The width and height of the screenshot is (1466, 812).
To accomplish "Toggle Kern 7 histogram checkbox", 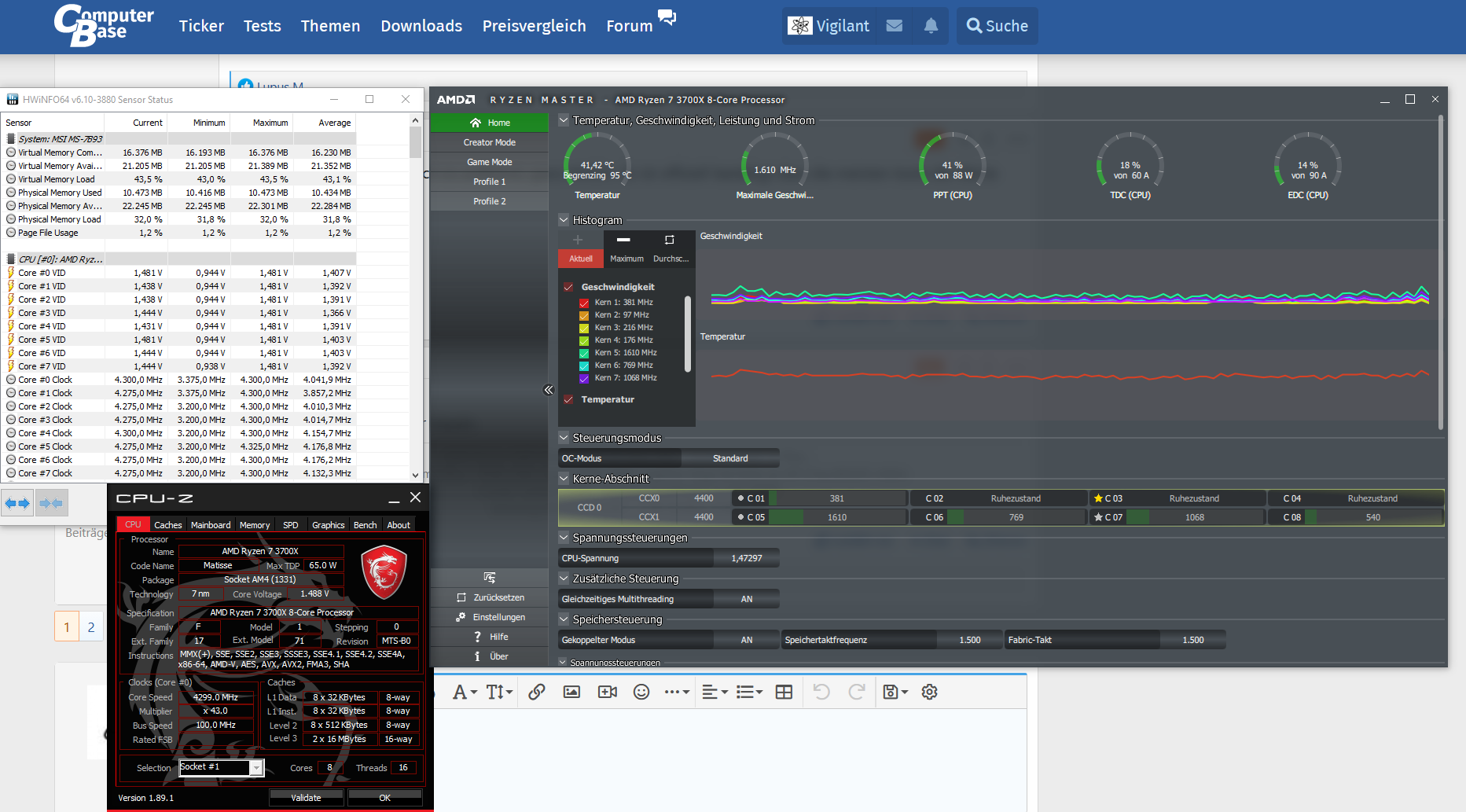I will [x=584, y=378].
